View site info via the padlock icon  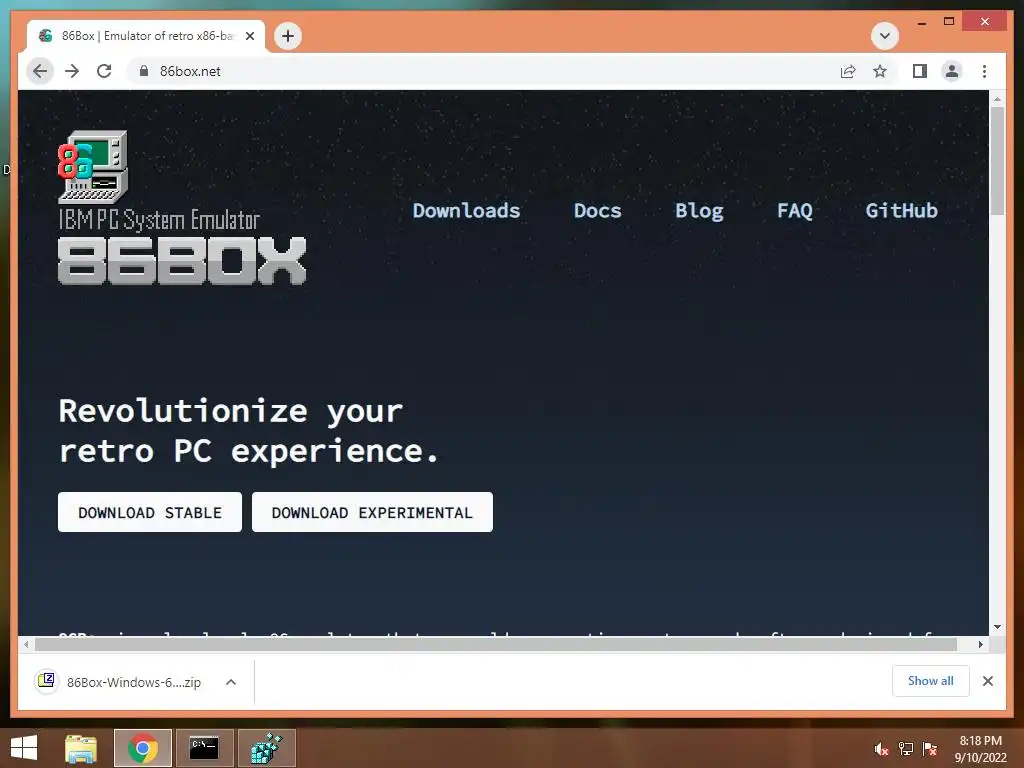[x=144, y=71]
